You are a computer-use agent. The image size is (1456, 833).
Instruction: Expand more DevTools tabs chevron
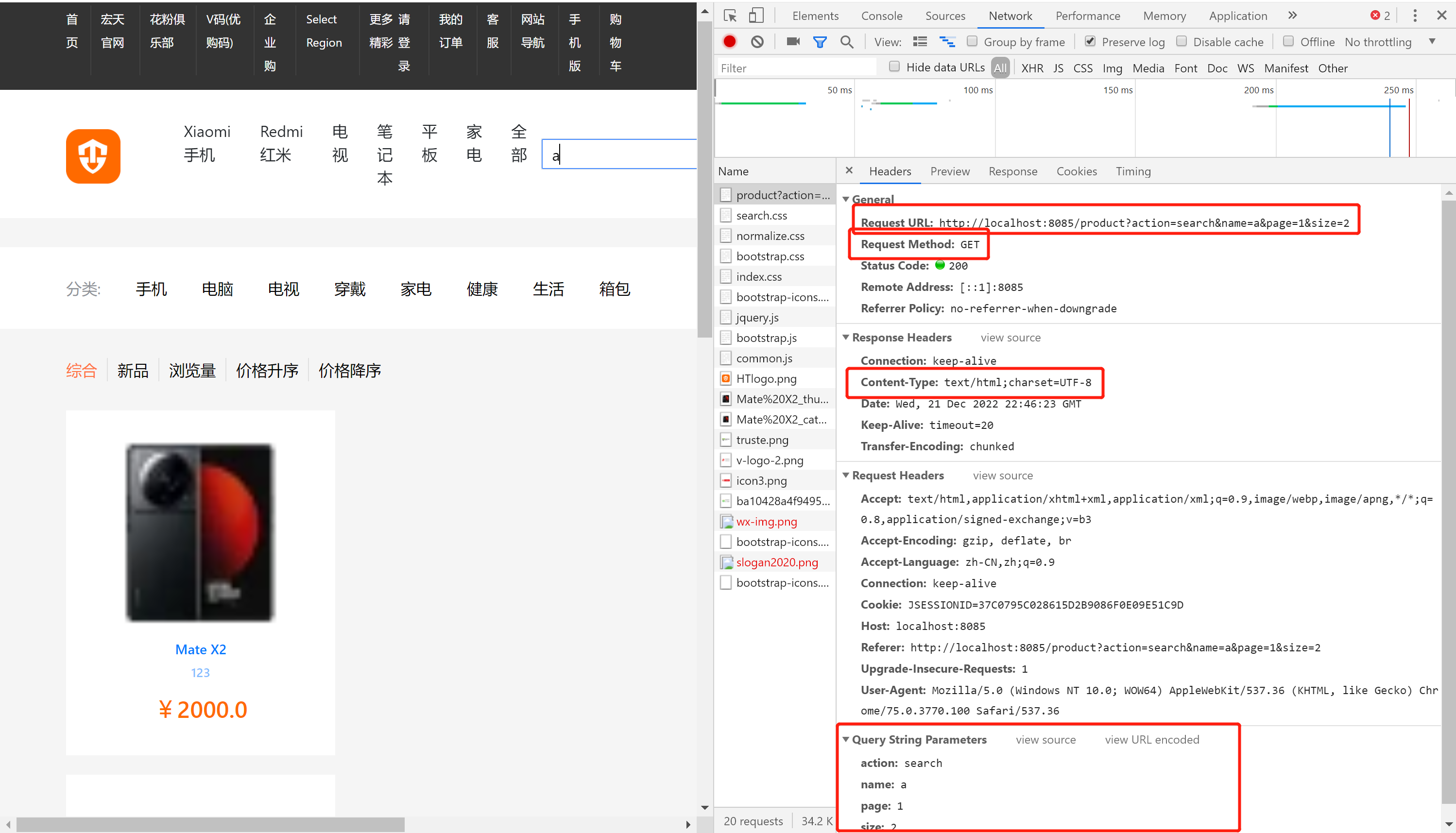[x=1292, y=16]
